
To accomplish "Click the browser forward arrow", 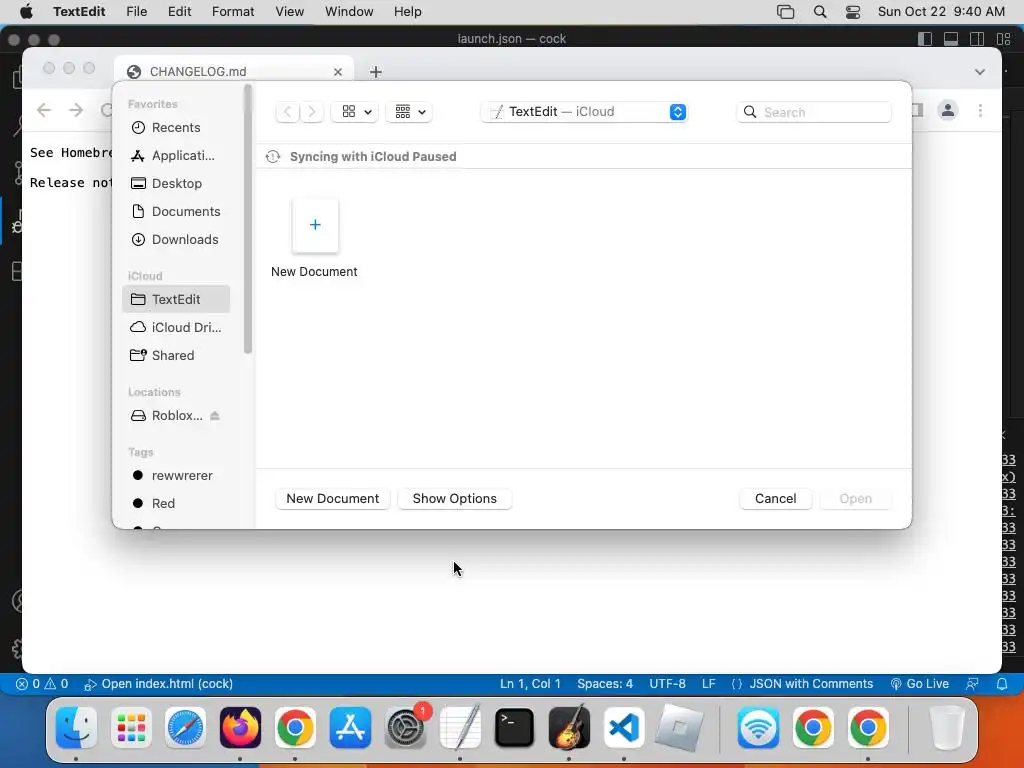I will [x=76, y=110].
